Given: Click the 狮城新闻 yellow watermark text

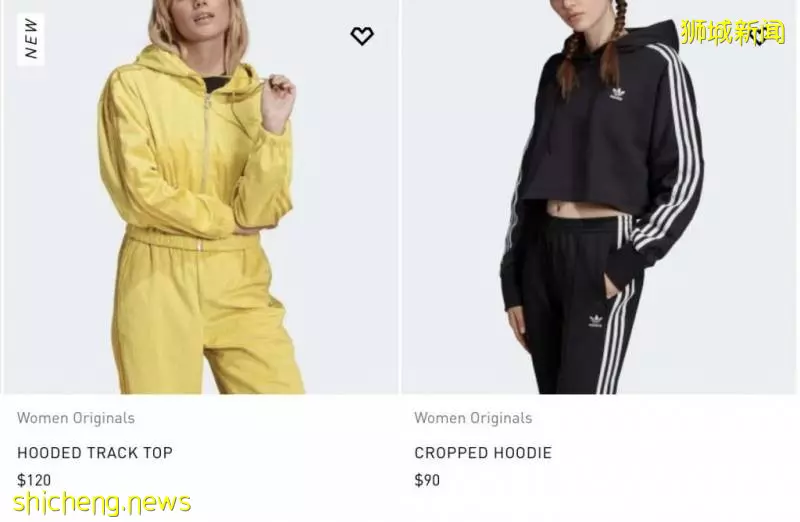Looking at the screenshot, I should click(732, 33).
